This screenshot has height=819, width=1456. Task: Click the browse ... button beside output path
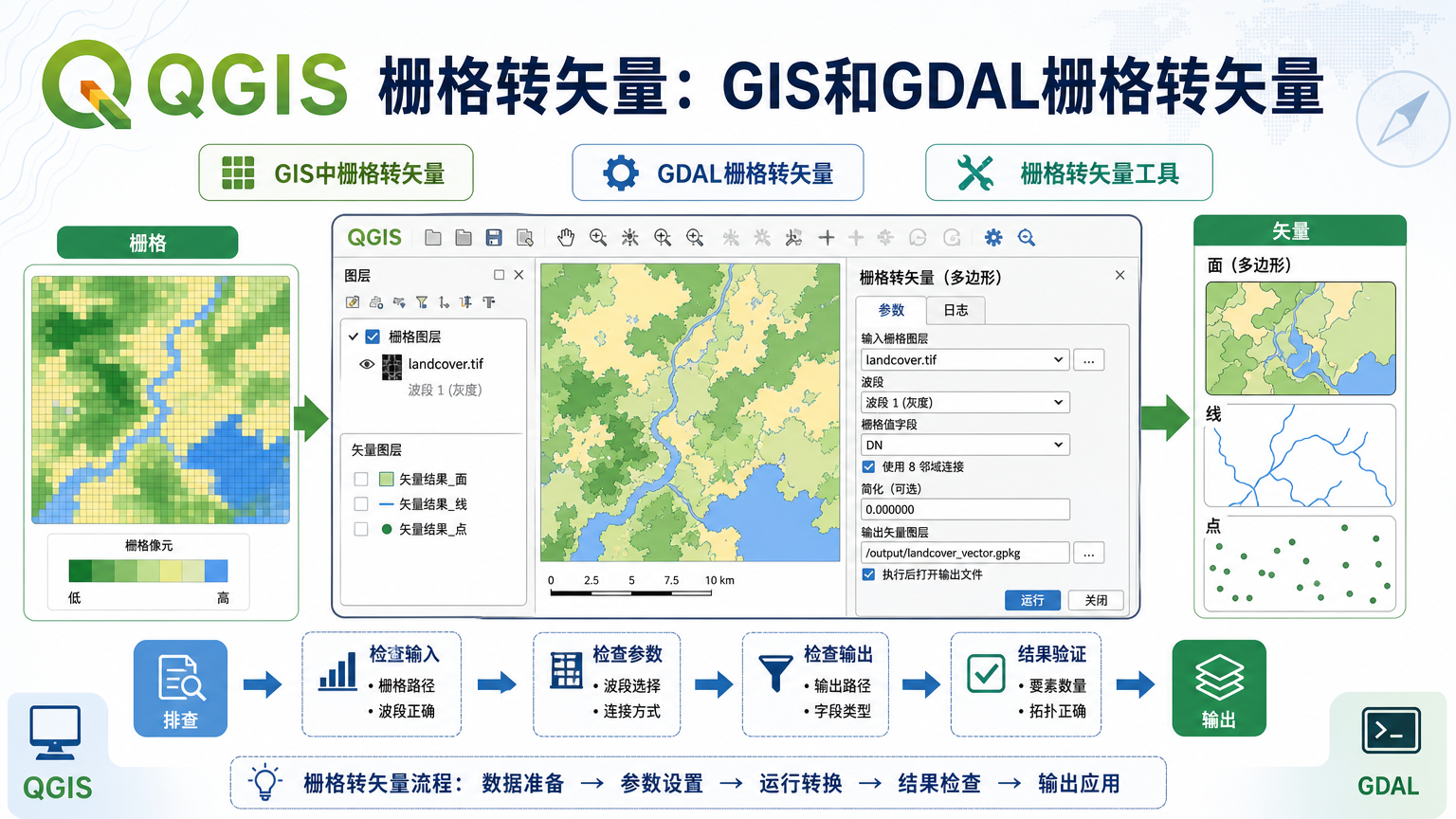pyautogui.click(x=1089, y=553)
